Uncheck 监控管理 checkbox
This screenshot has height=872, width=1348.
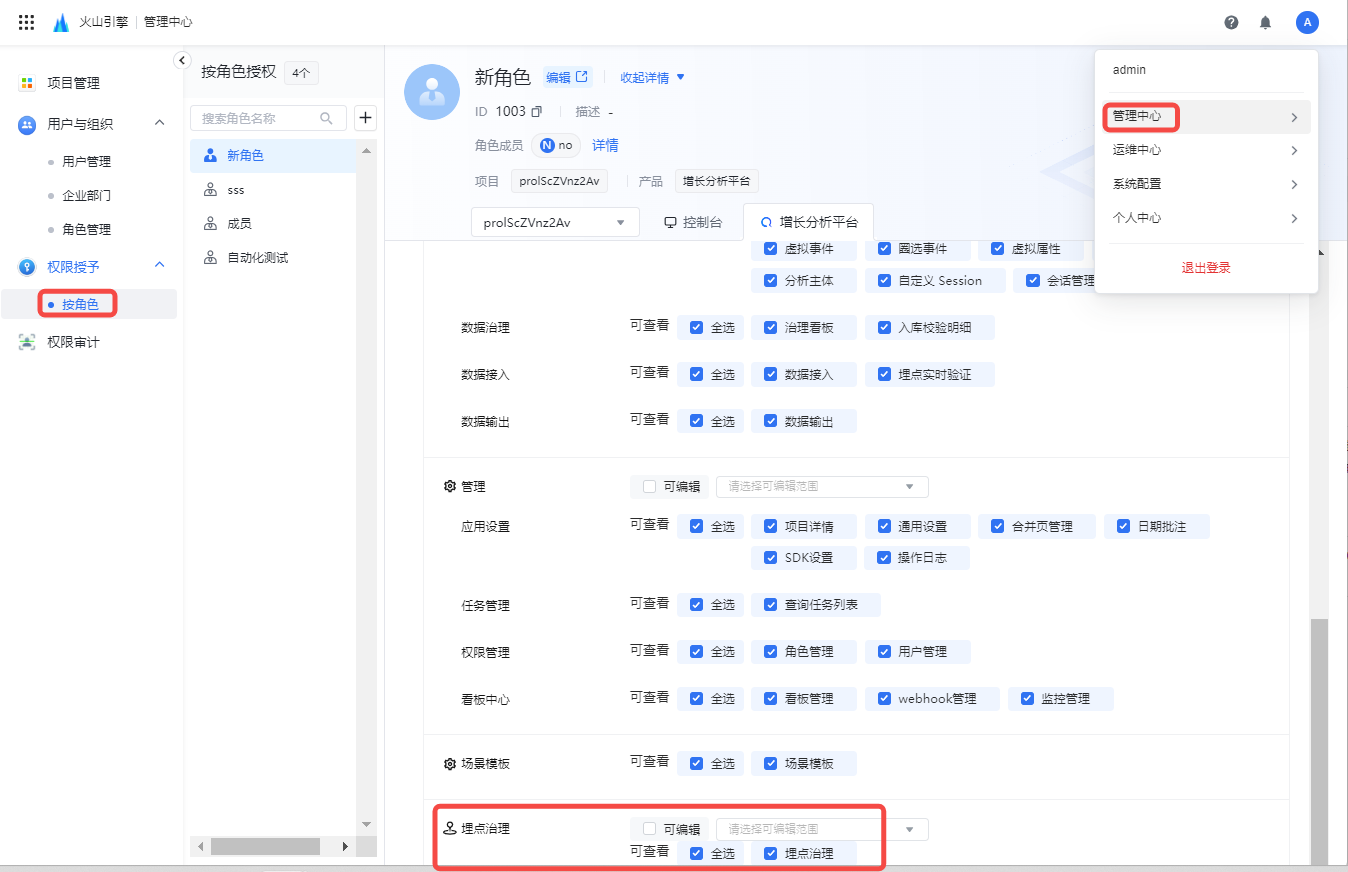[x=1027, y=698]
